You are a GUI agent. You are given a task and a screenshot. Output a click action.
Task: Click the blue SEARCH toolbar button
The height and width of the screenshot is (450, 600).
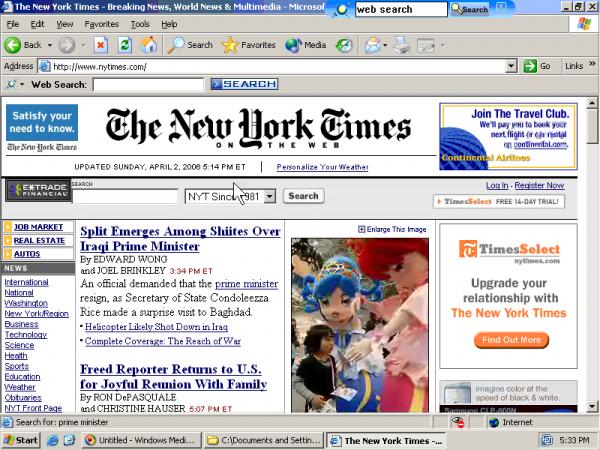click(x=244, y=84)
